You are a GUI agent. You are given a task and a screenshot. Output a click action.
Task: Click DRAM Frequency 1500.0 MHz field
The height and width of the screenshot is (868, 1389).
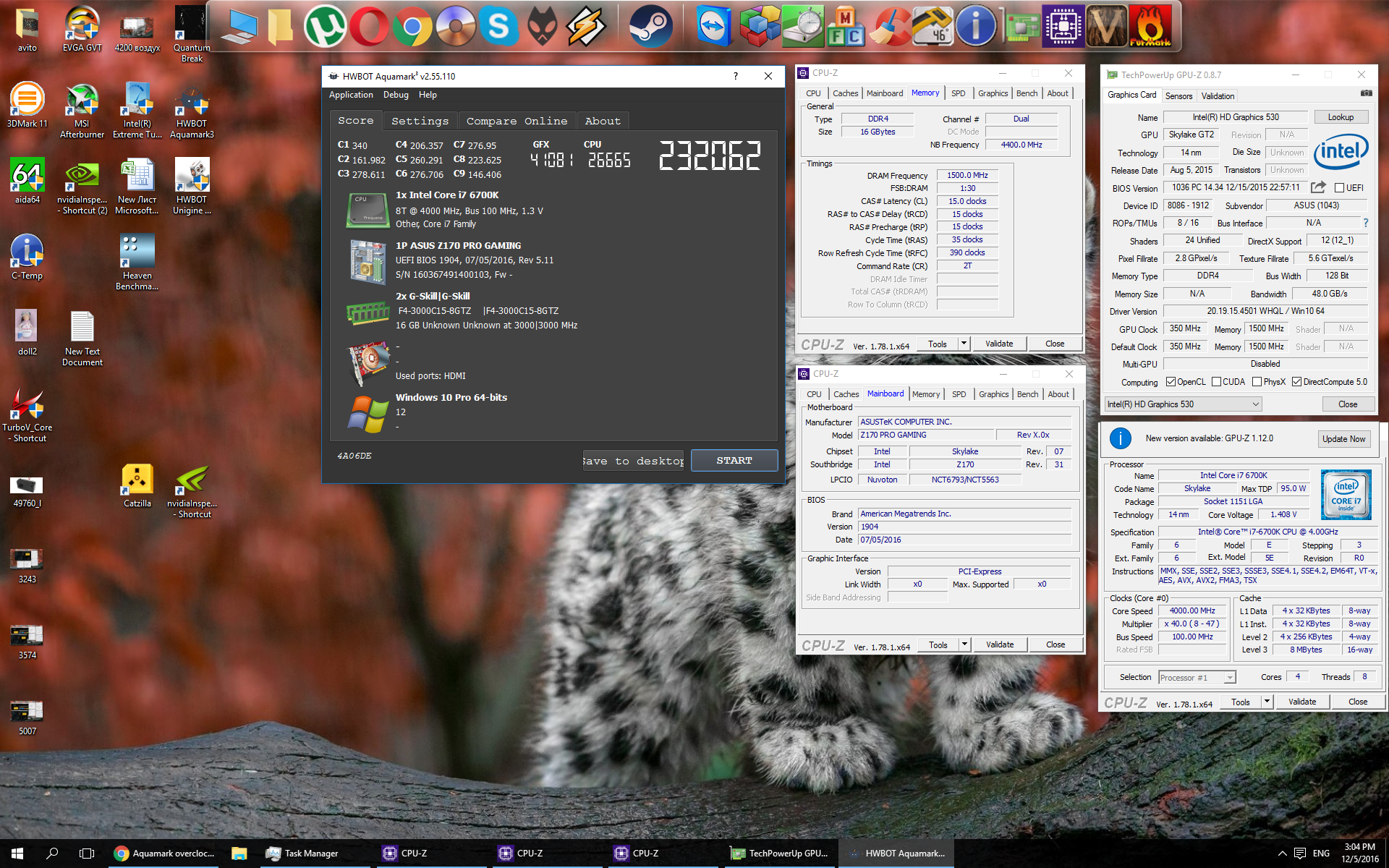click(967, 175)
